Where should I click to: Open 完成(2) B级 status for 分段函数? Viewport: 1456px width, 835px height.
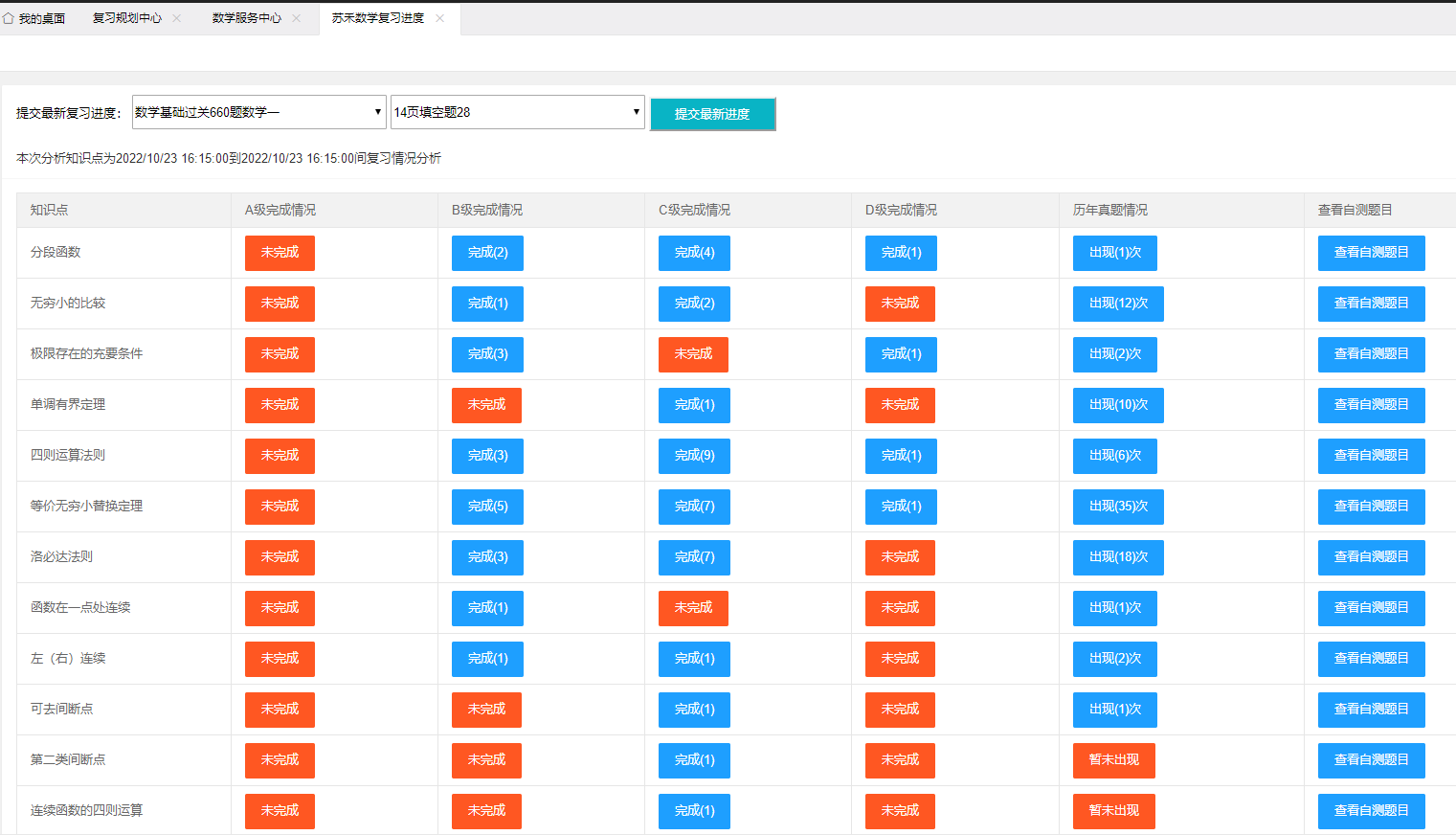pos(487,253)
